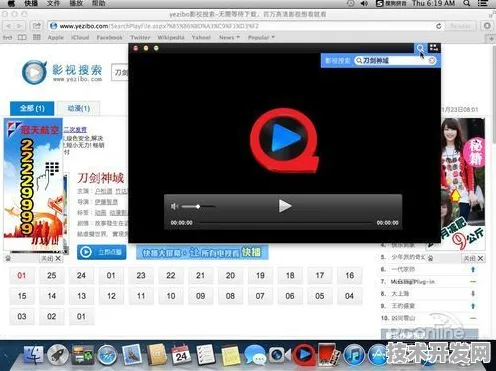Start playback with the player's play button
Viewport: 496px width, 371px height.
tap(285, 206)
